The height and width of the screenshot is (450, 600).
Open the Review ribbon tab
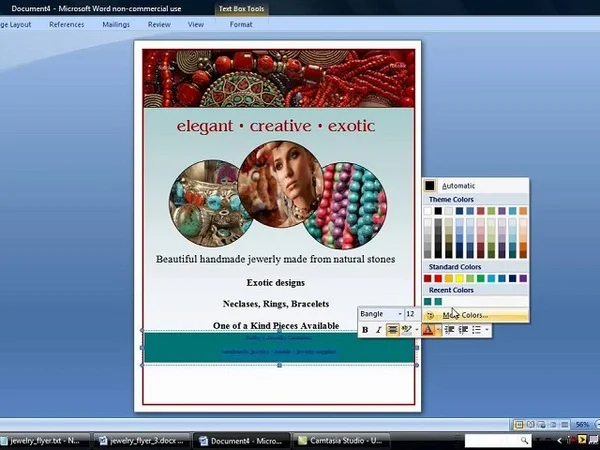pyautogui.click(x=159, y=24)
